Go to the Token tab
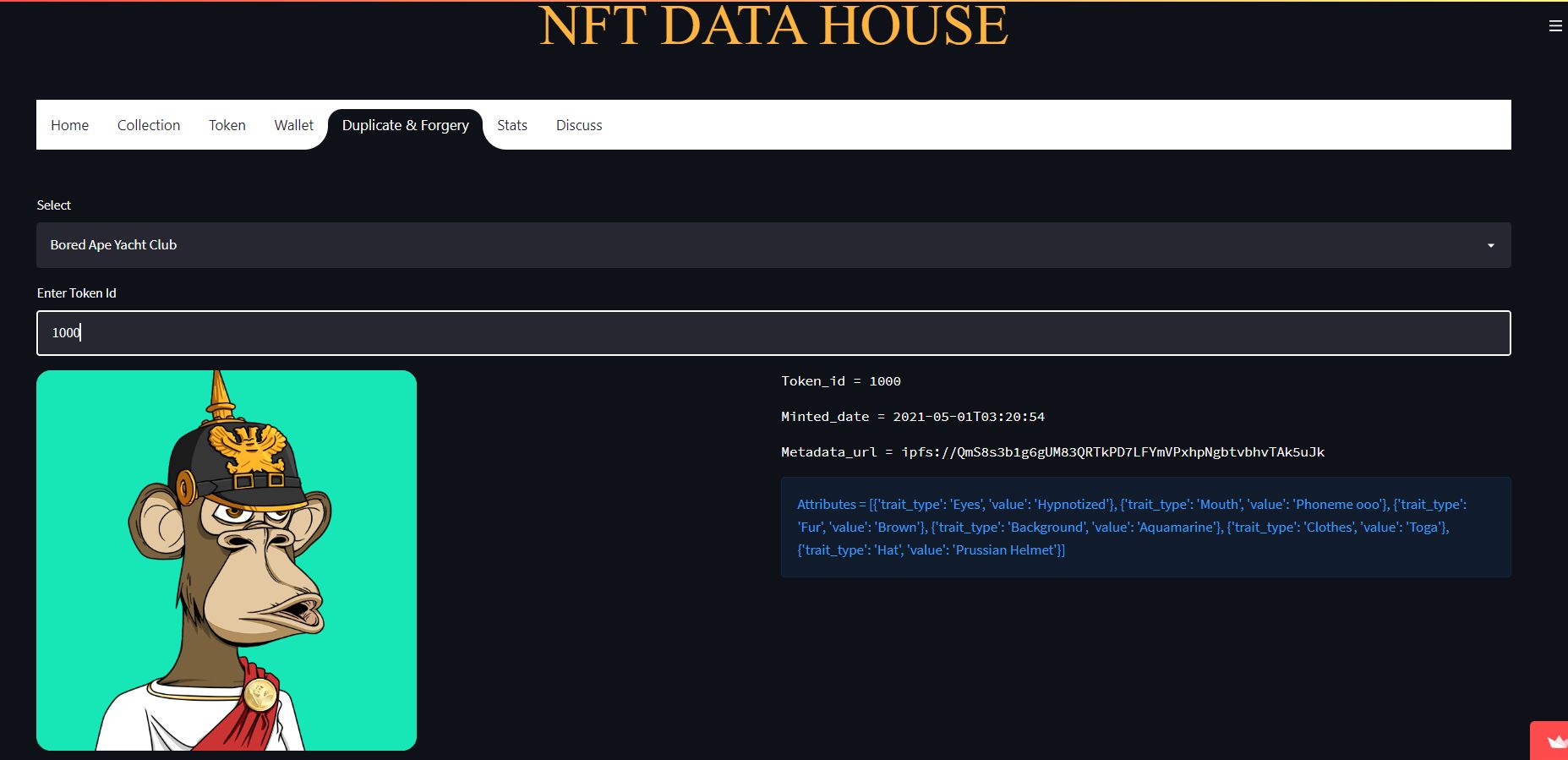The width and height of the screenshot is (1568, 760). click(227, 125)
